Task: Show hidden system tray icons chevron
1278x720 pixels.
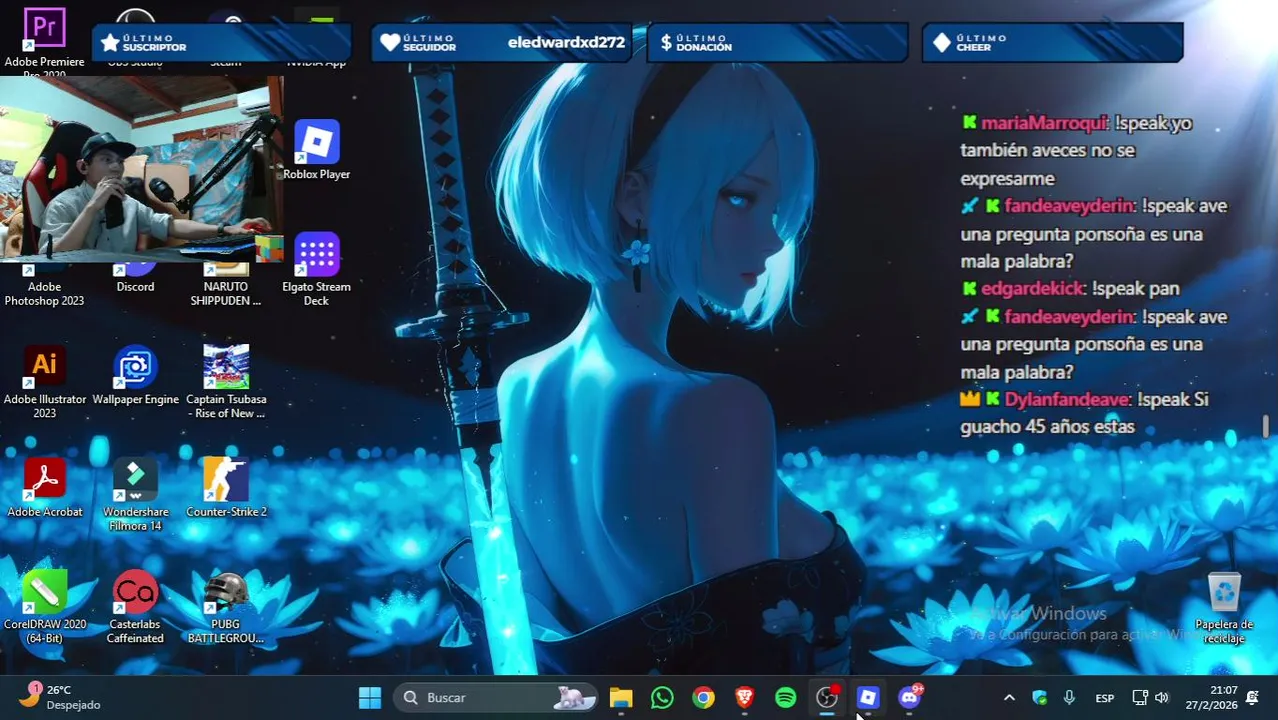Action: point(1009,697)
